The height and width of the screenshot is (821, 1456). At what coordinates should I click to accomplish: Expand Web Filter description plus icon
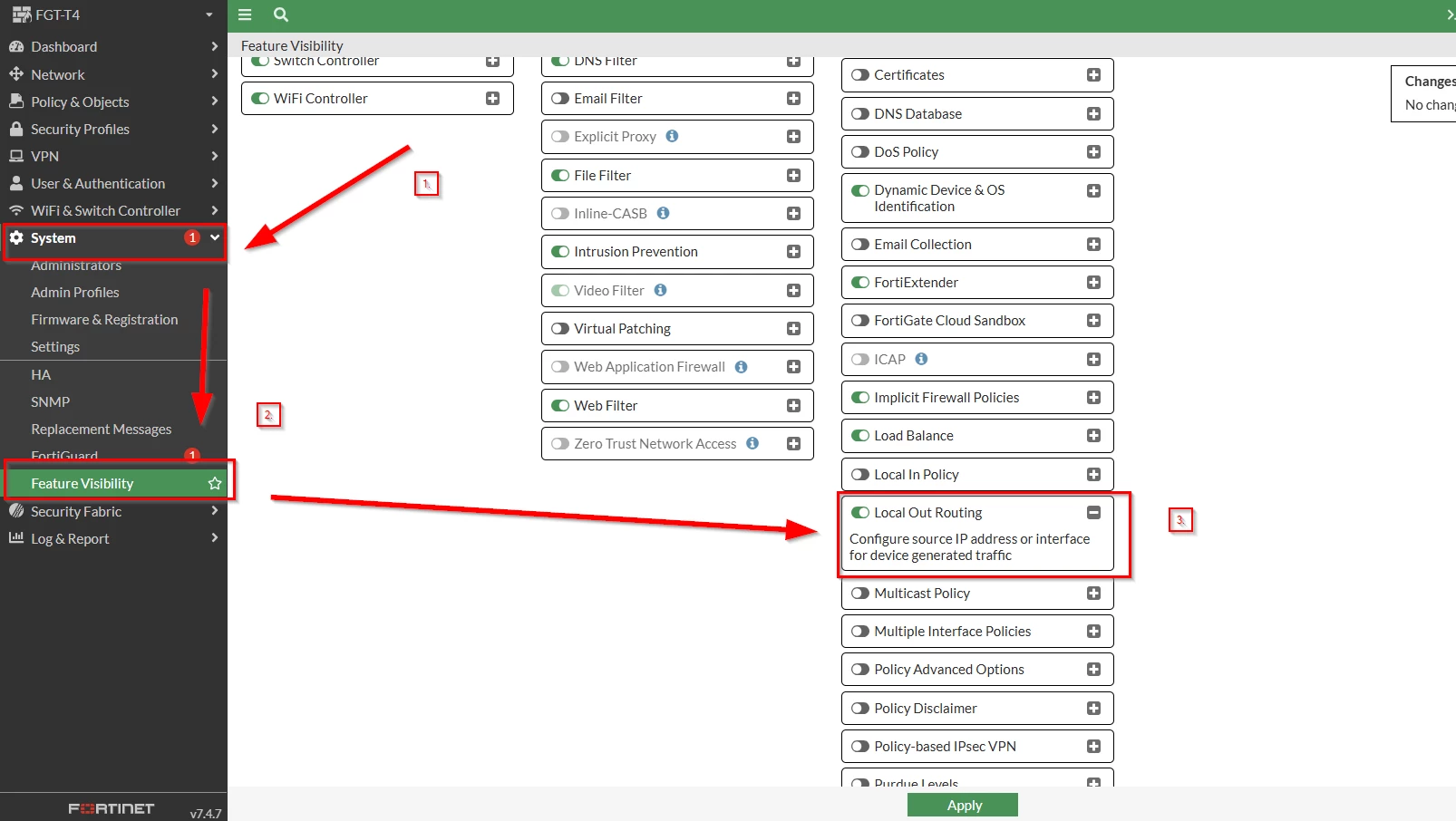793,406
